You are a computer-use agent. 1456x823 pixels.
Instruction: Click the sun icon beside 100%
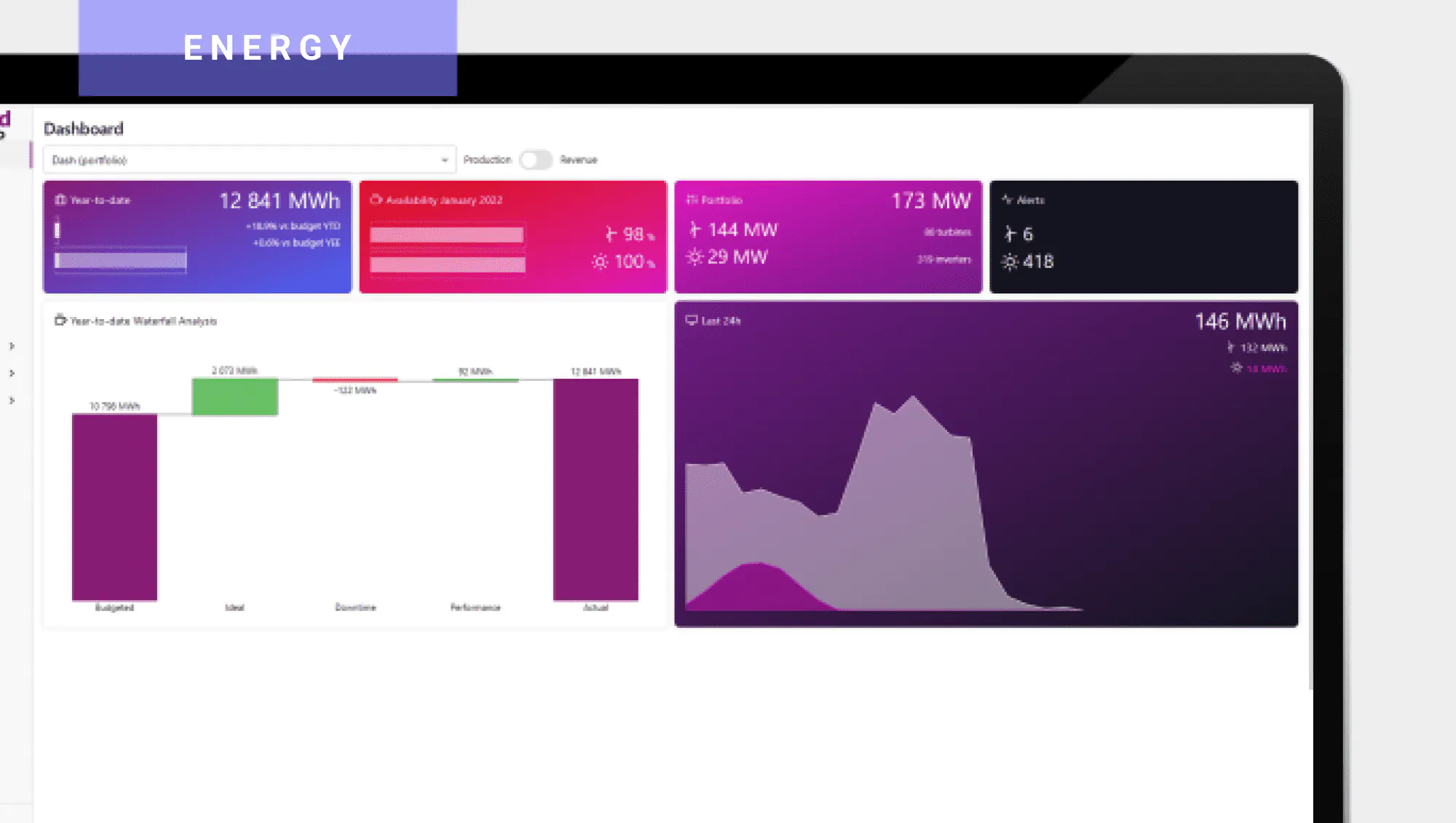(x=600, y=261)
